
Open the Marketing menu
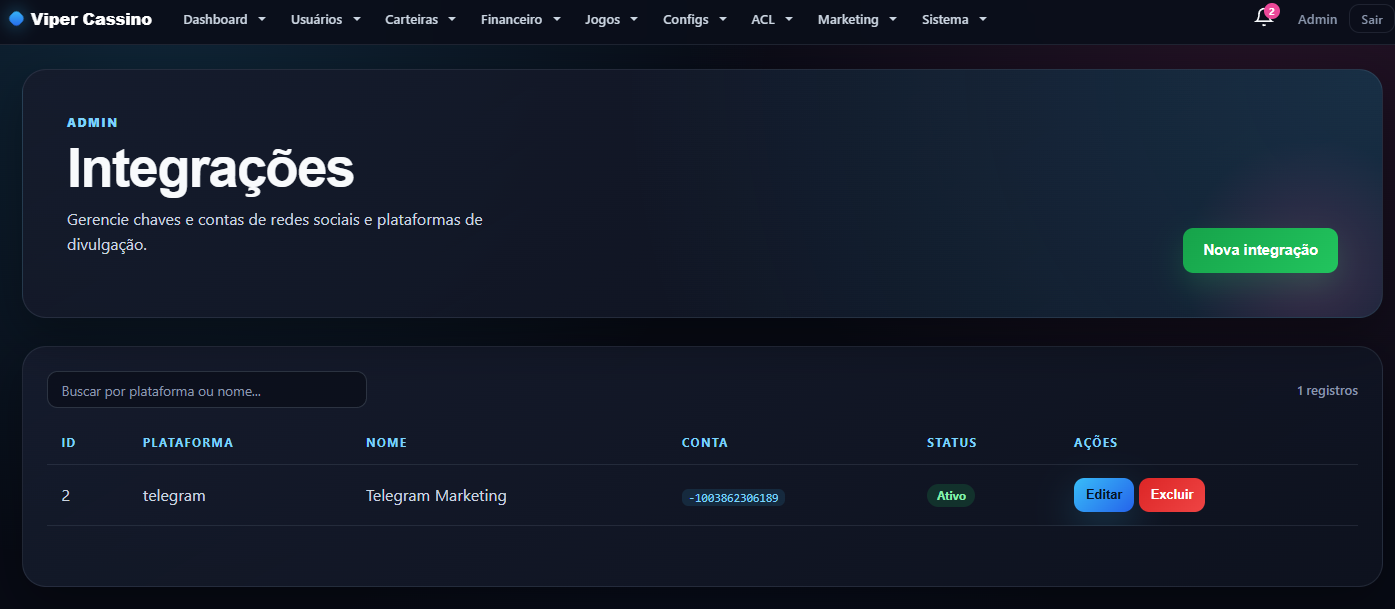(857, 19)
